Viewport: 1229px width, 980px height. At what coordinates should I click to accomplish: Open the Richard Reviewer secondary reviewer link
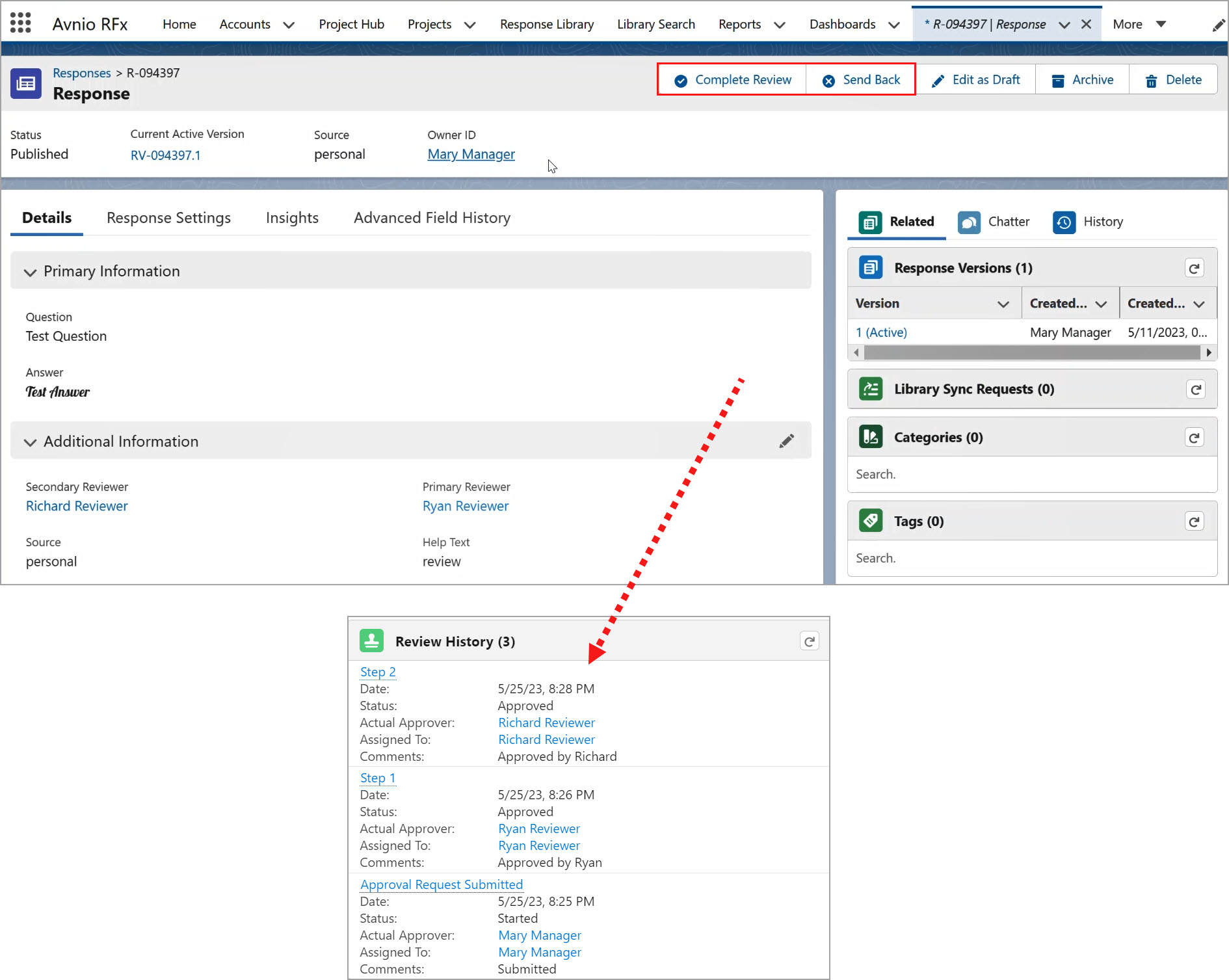pos(77,506)
